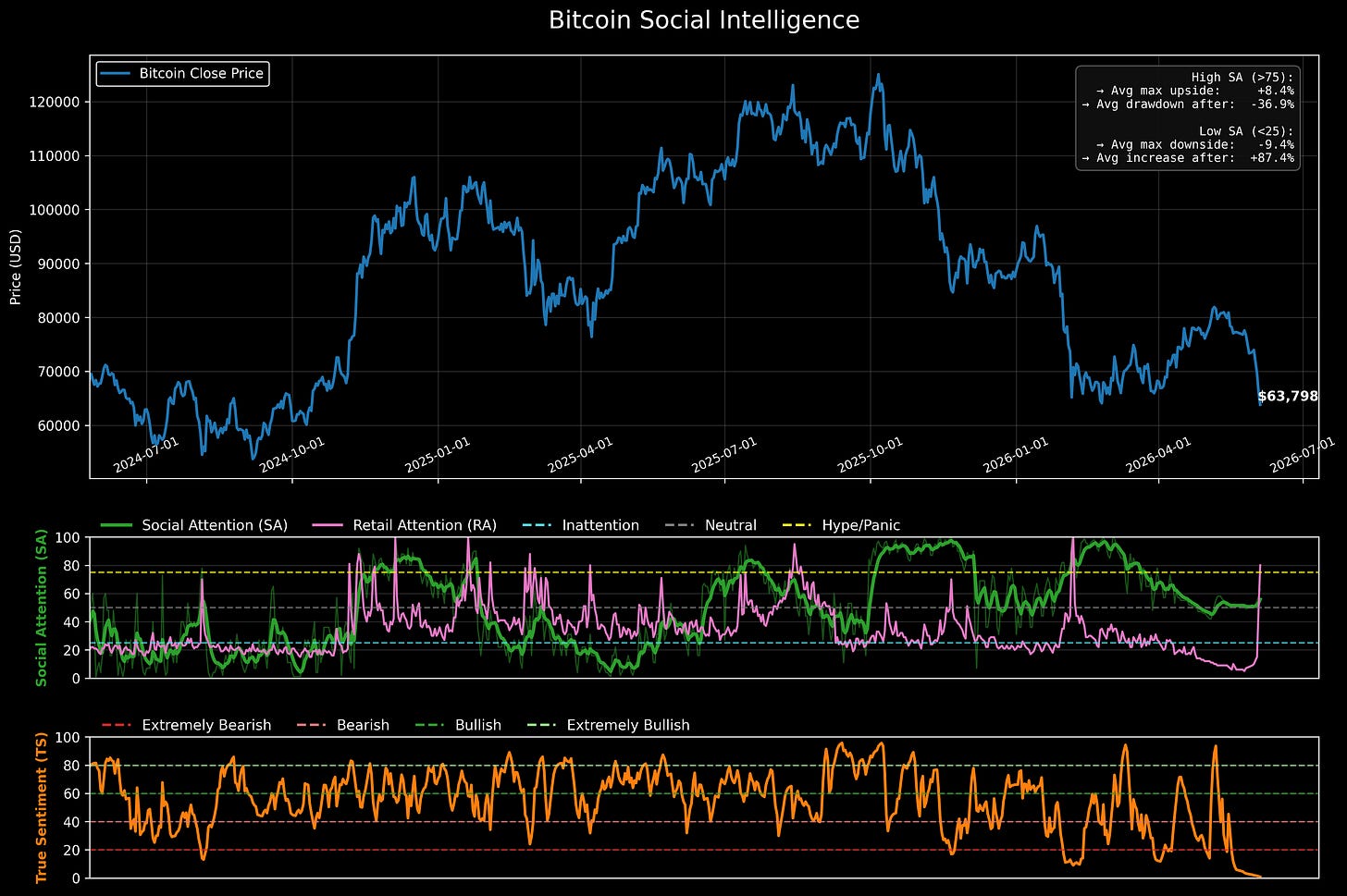This screenshot has height=896, width=1347.
Task: Click the 80 tick on the Social Attention axis
Action: pyautogui.click(x=73, y=566)
